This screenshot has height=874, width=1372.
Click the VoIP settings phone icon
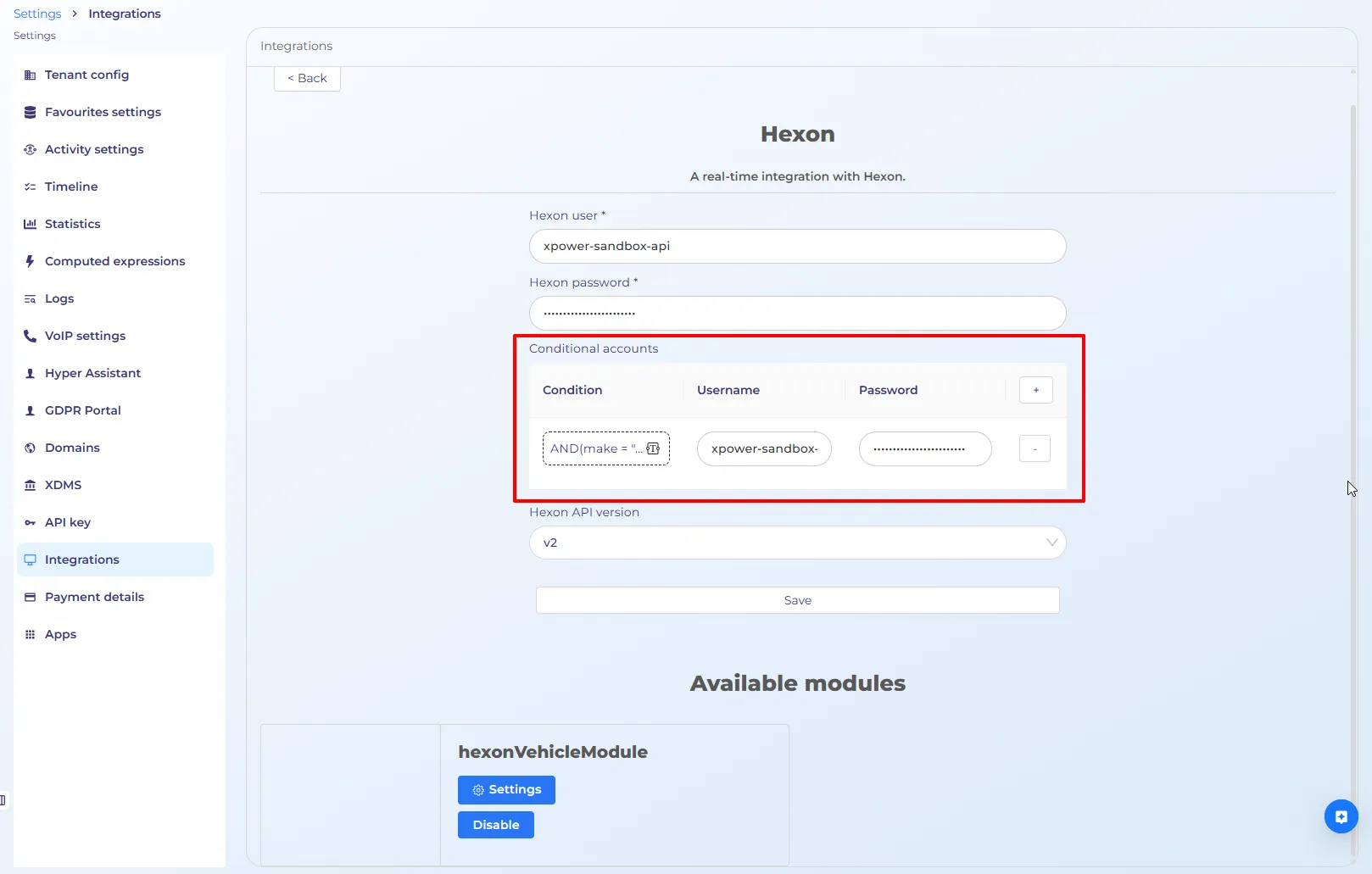coord(30,336)
